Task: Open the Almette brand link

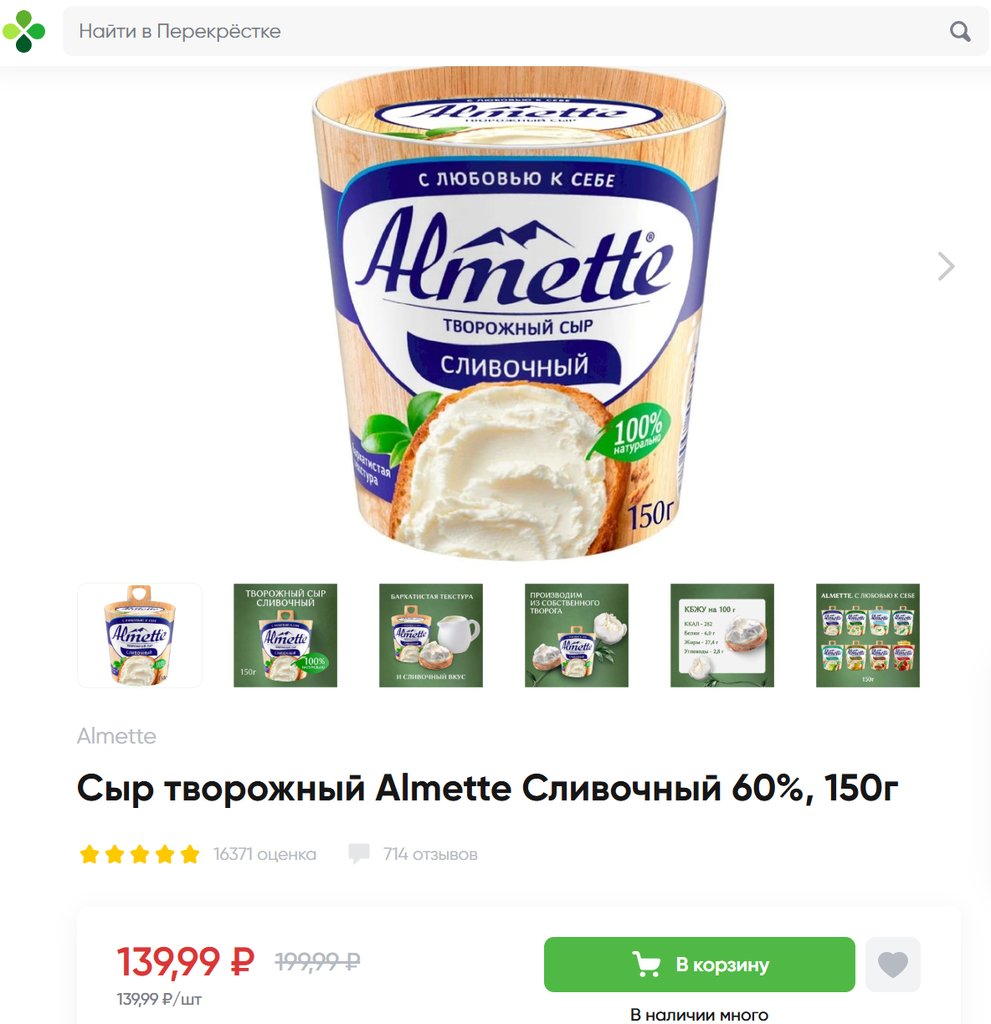Action: pos(116,736)
